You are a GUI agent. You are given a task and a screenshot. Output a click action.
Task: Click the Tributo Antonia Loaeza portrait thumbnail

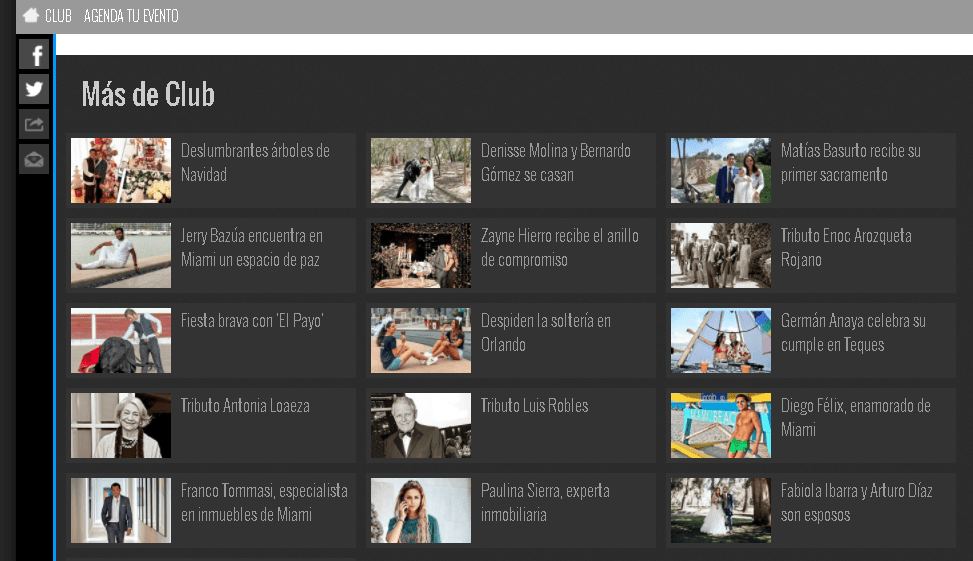[x=121, y=425]
